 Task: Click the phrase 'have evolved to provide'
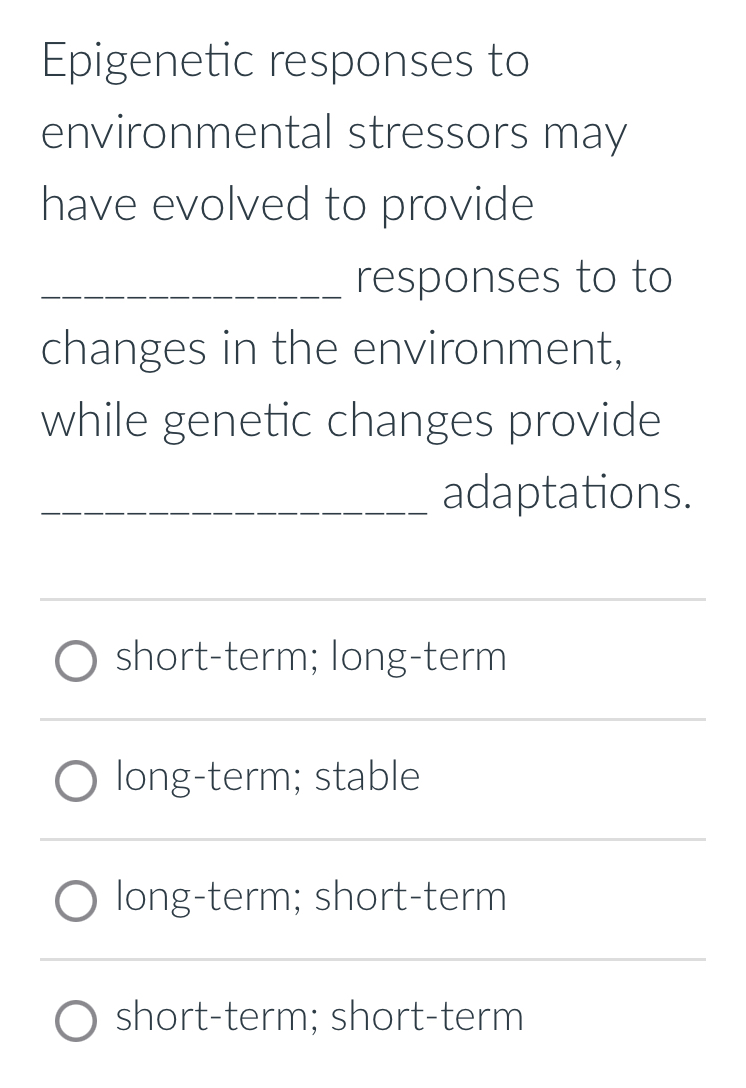(x=287, y=205)
